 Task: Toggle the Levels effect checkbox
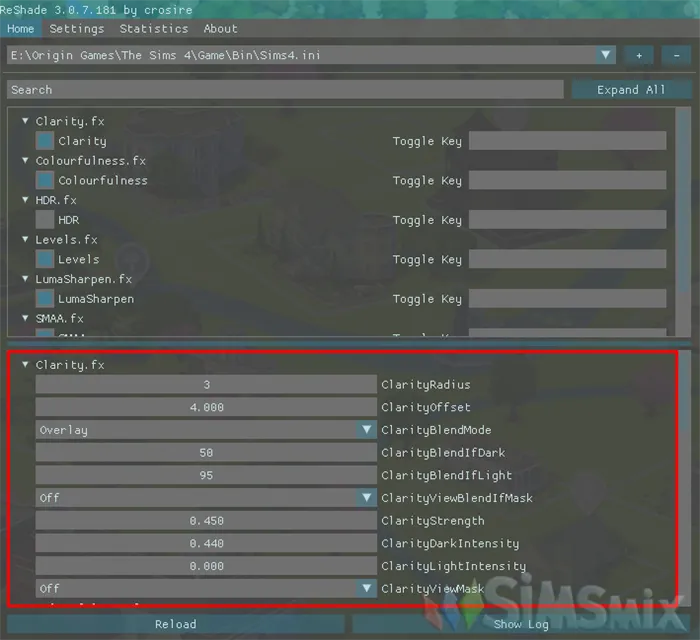[x=45, y=259]
